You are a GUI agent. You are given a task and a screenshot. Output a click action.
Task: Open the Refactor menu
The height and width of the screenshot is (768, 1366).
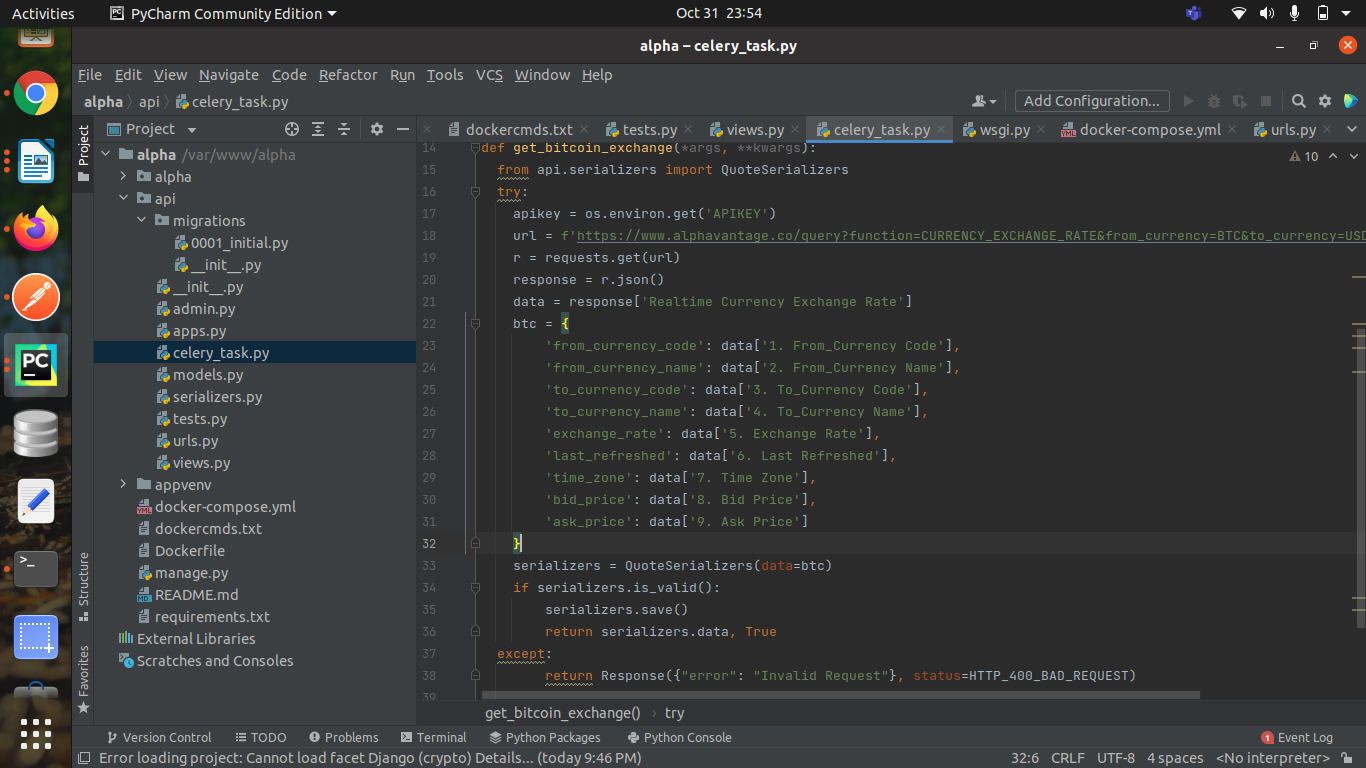[348, 75]
